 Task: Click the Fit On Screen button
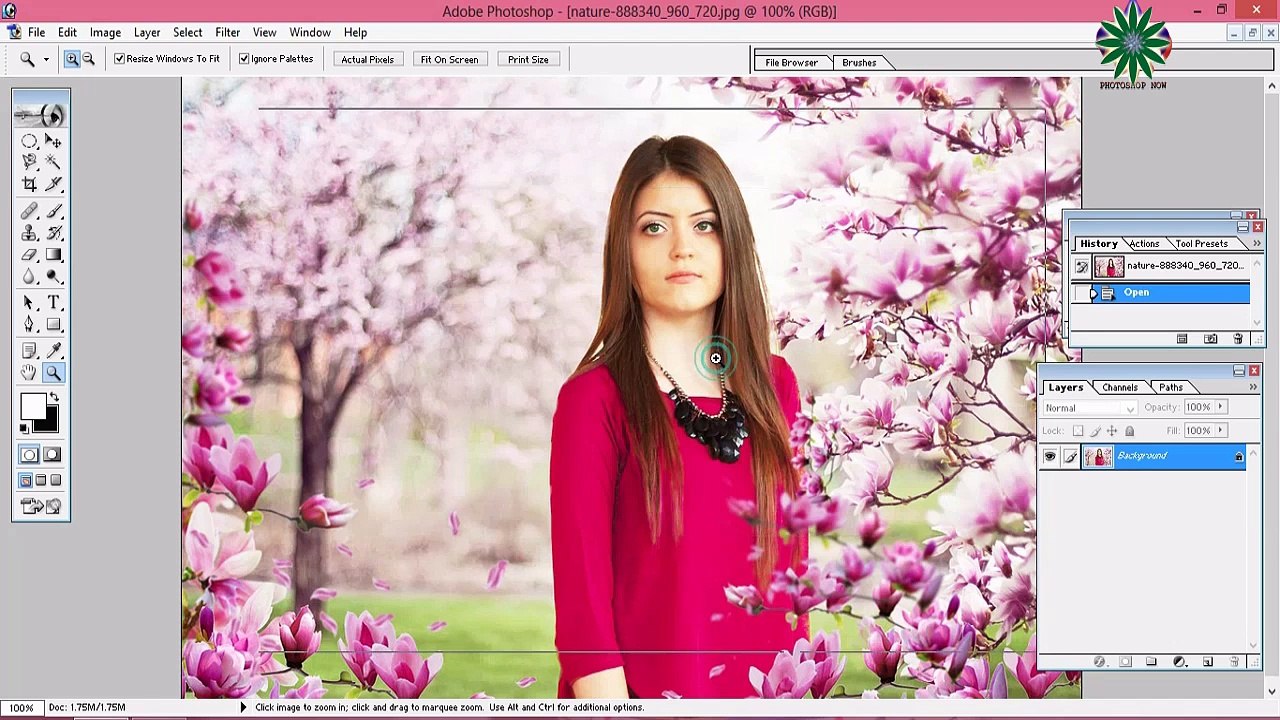pos(449,60)
